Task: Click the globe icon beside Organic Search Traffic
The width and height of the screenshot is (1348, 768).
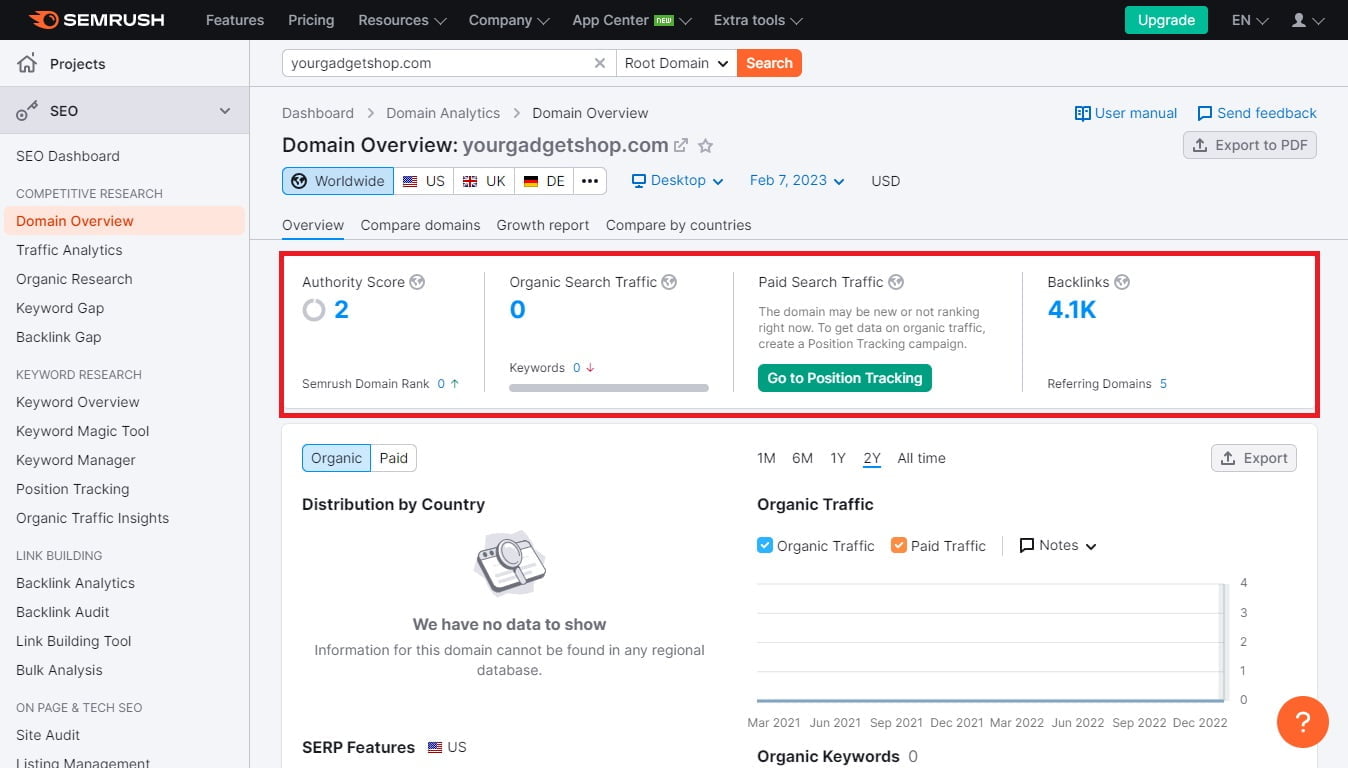Action: [669, 282]
